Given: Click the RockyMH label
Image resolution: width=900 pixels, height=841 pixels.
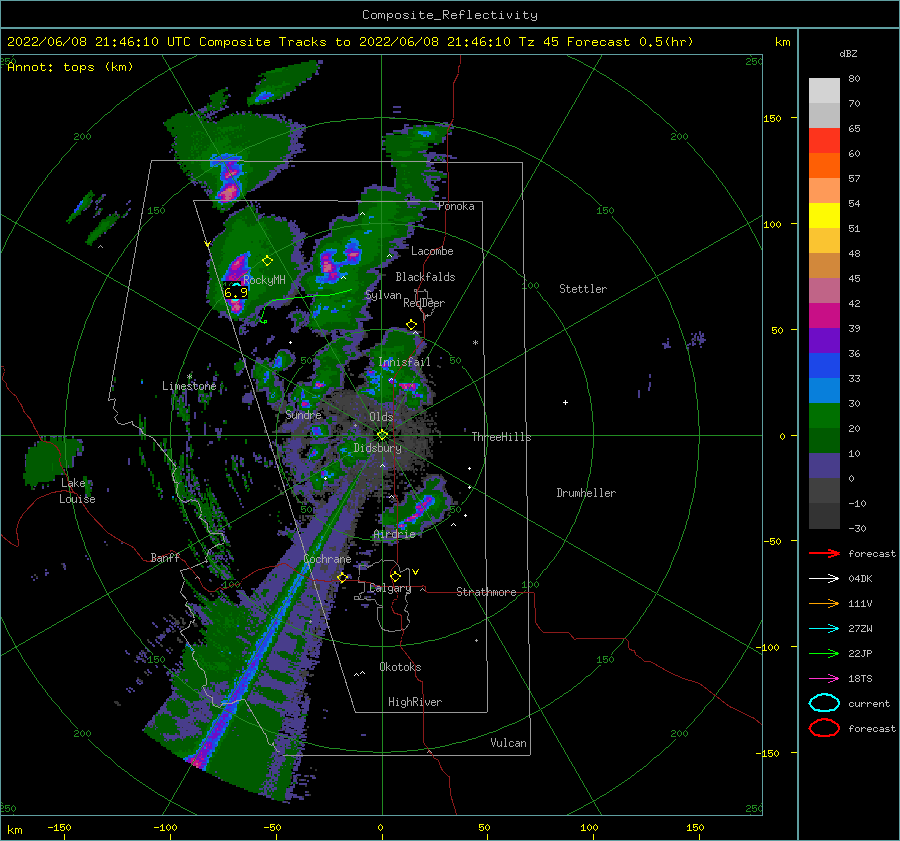Looking at the screenshot, I should (264, 280).
